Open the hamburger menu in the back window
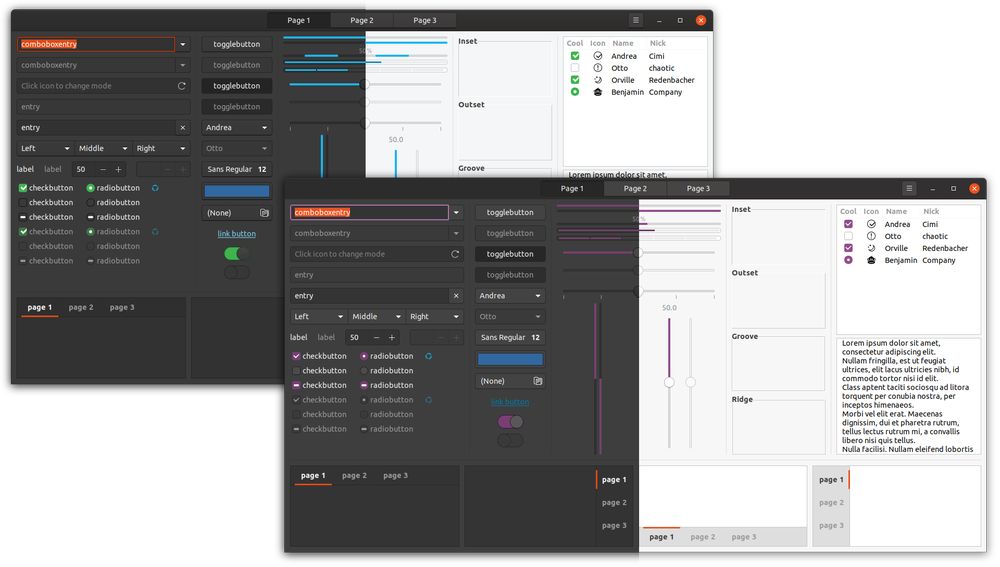 [636, 20]
